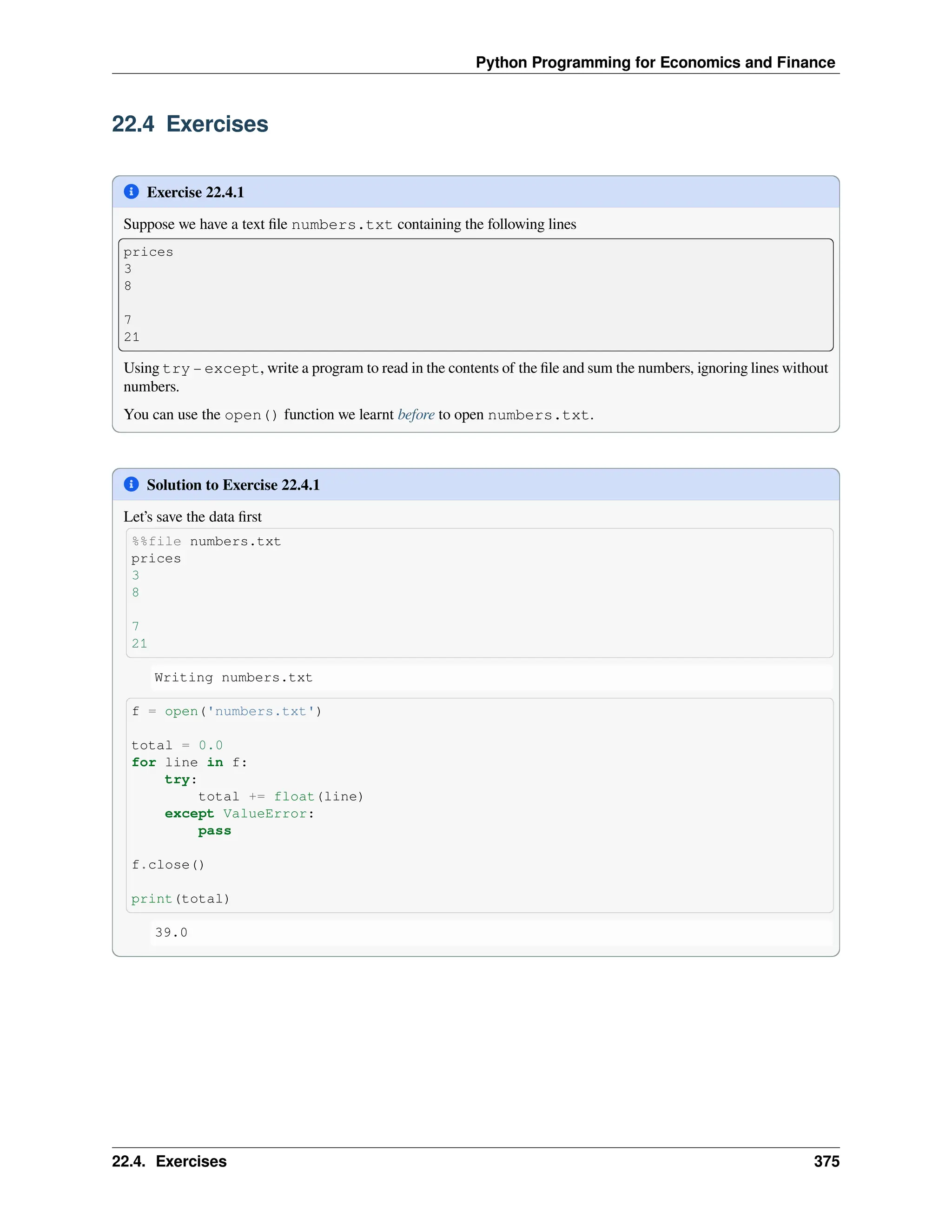Click the '39.0' output value
The height and width of the screenshot is (1232, 952).
click(171, 933)
